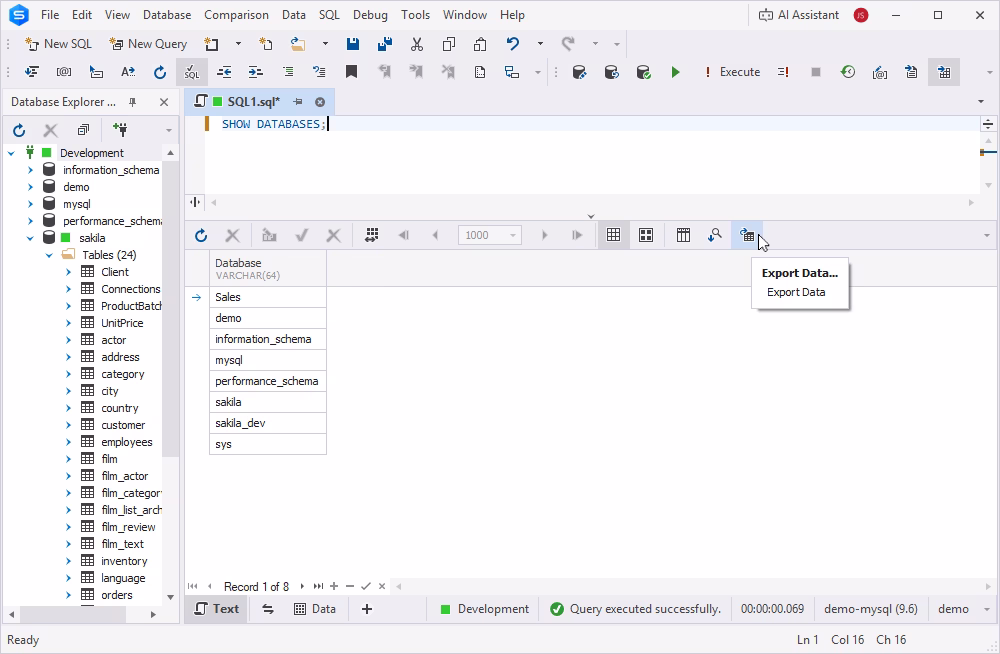Open the 1000 page size dropdown
Viewport: 1000px width, 654px height.
click(512, 235)
